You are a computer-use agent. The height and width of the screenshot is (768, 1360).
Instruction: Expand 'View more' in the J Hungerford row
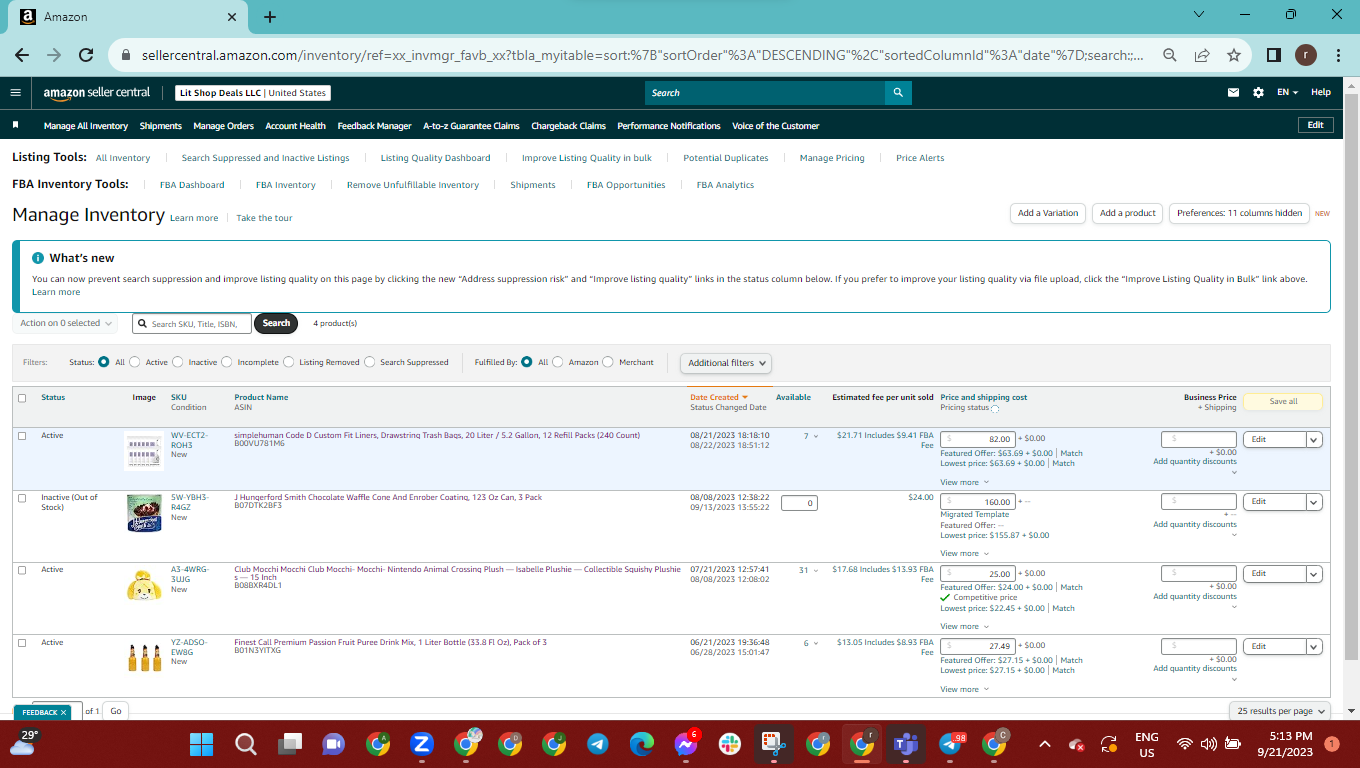click(x=964, y=553)
